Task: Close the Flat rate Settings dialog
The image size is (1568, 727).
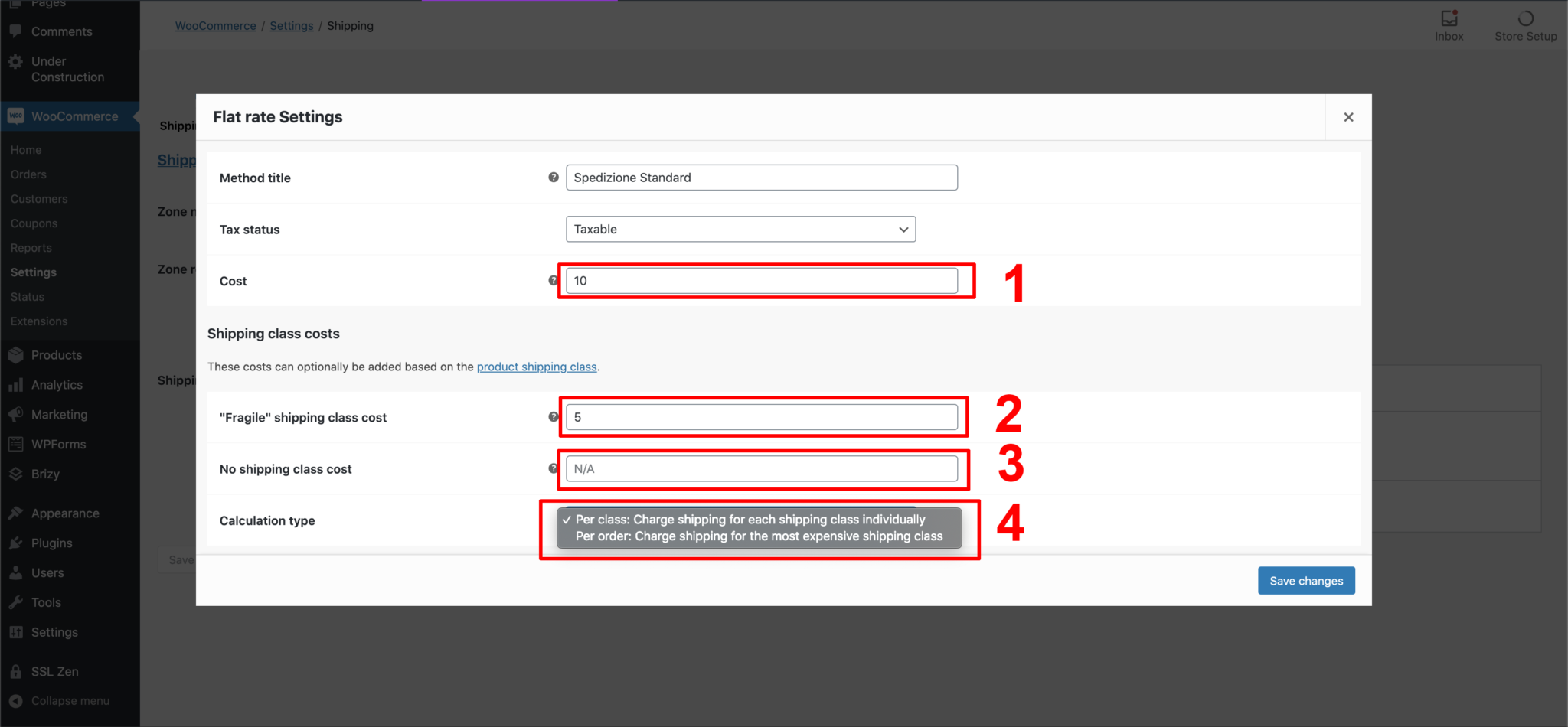Action: pos(1348,117)
